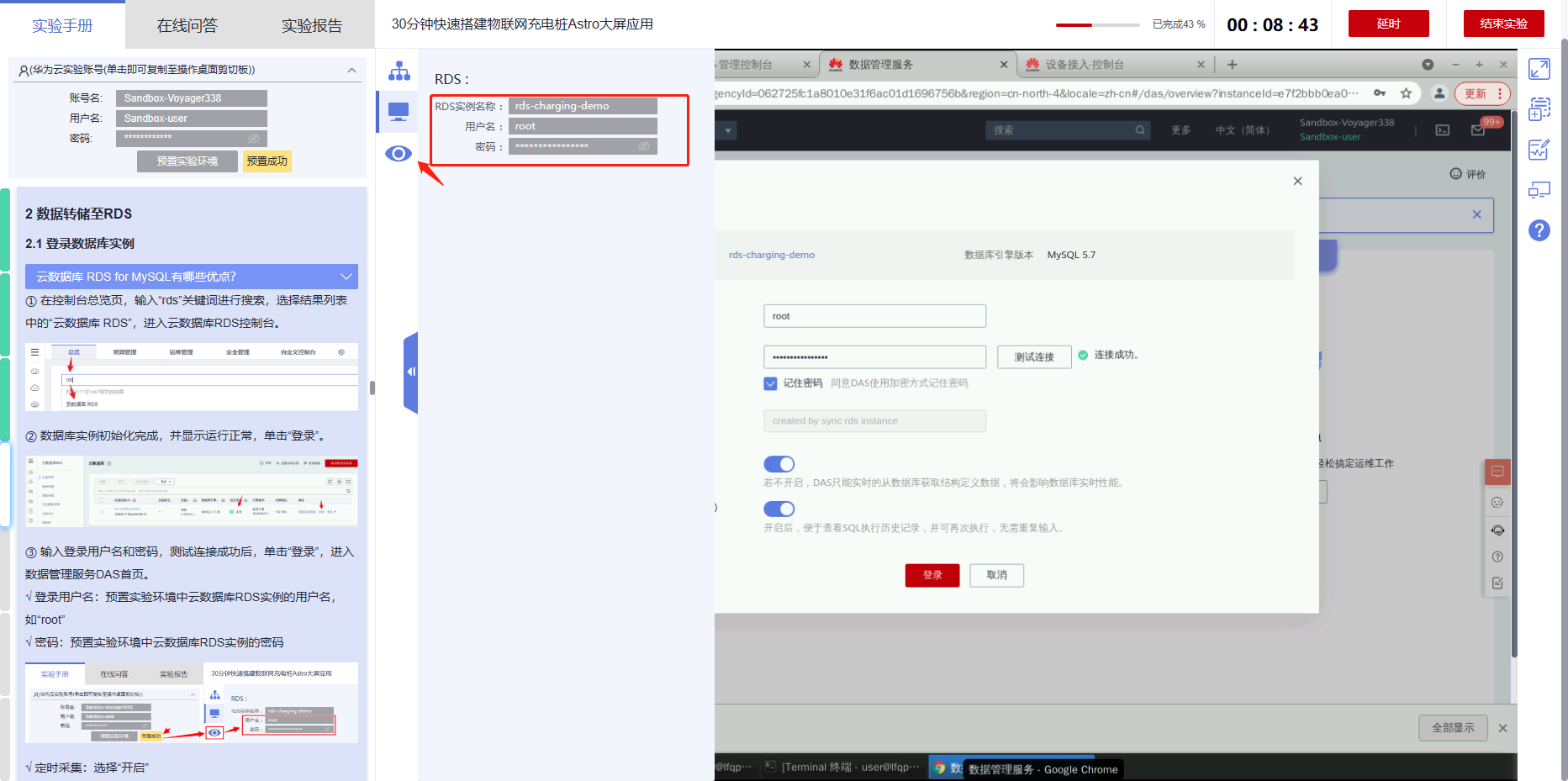This screenshot has width=1568, height=781.
Task: Click the fullscreen expand icon on the right rail
Action: pyautogui.click(x=1539, y=69)
